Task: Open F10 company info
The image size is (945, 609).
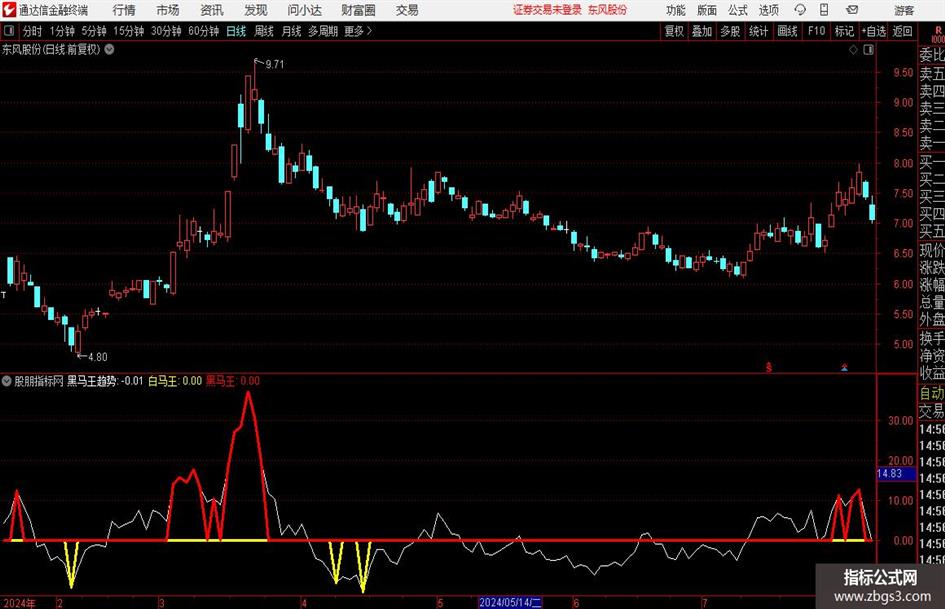Action: (x=816, y=31)
